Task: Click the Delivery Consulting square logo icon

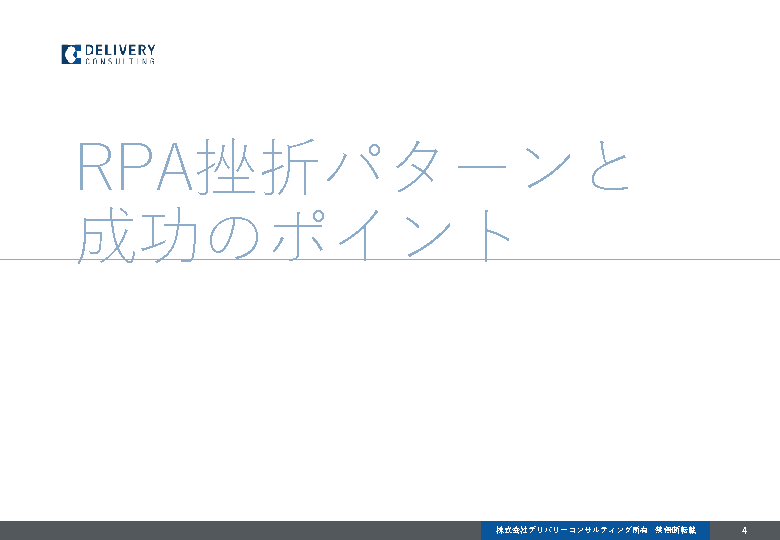Action: (71, 54)
